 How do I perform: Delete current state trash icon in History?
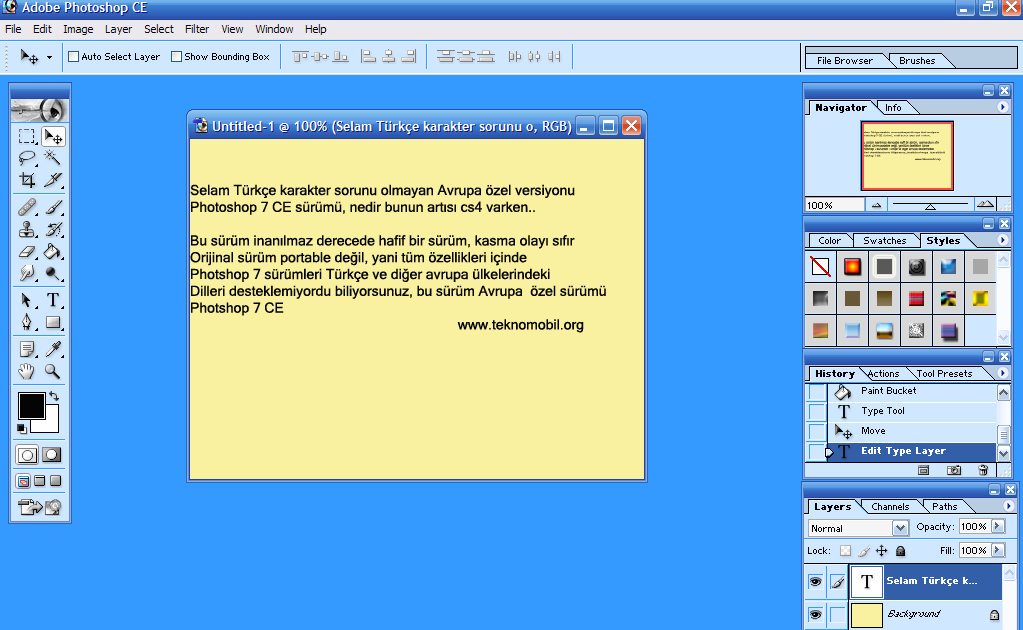coord(983,470)
